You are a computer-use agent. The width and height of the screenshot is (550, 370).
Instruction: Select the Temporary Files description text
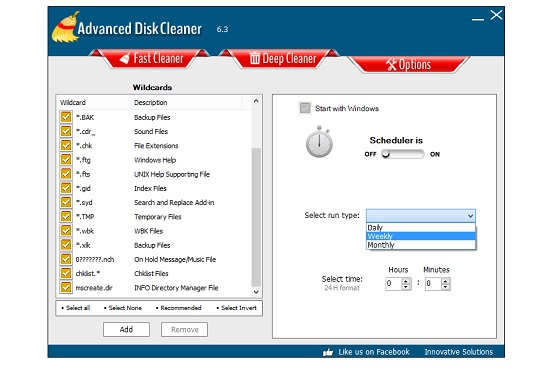(157, 217)
